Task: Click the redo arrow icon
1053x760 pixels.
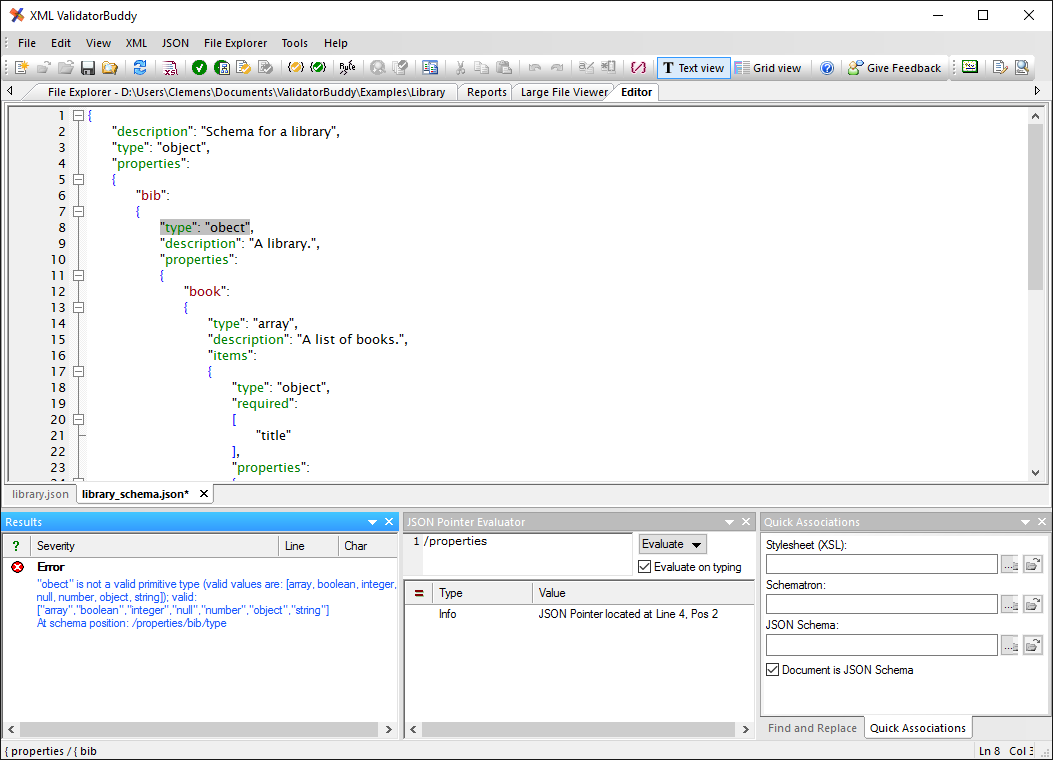Action: pyautogui.click(x=557, y=67)
